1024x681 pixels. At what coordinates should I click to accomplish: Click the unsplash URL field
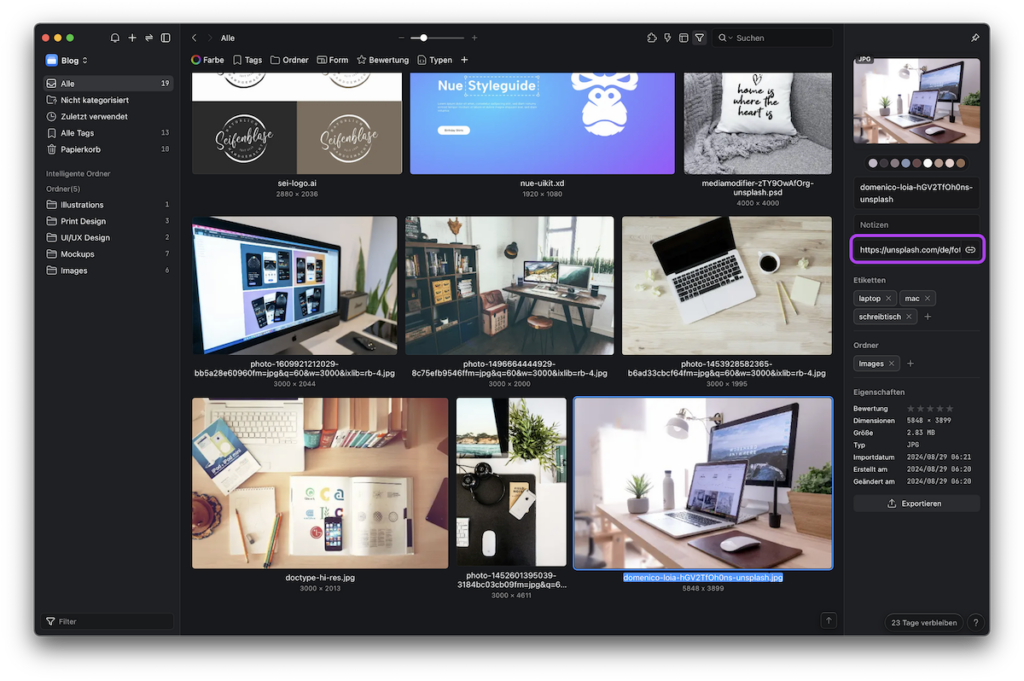point(909,249)
